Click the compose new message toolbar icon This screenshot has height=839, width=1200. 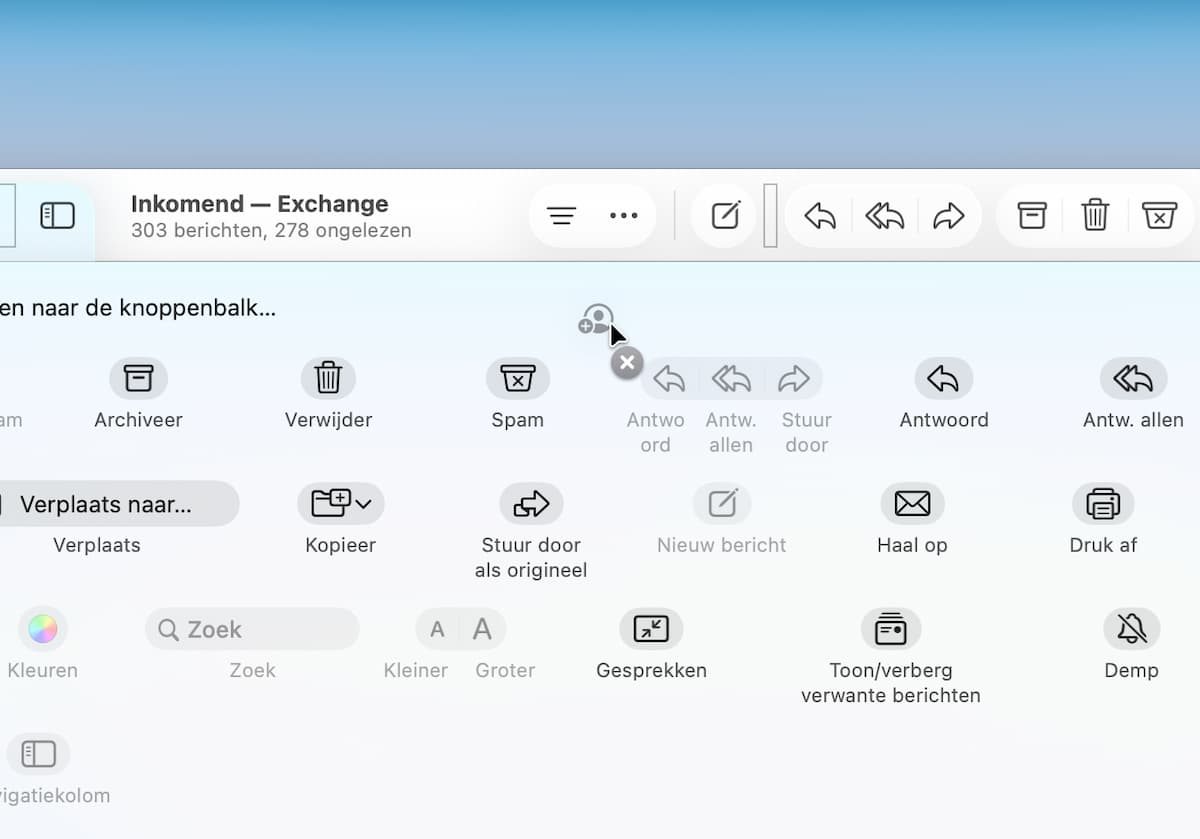[x=725, y=216]
